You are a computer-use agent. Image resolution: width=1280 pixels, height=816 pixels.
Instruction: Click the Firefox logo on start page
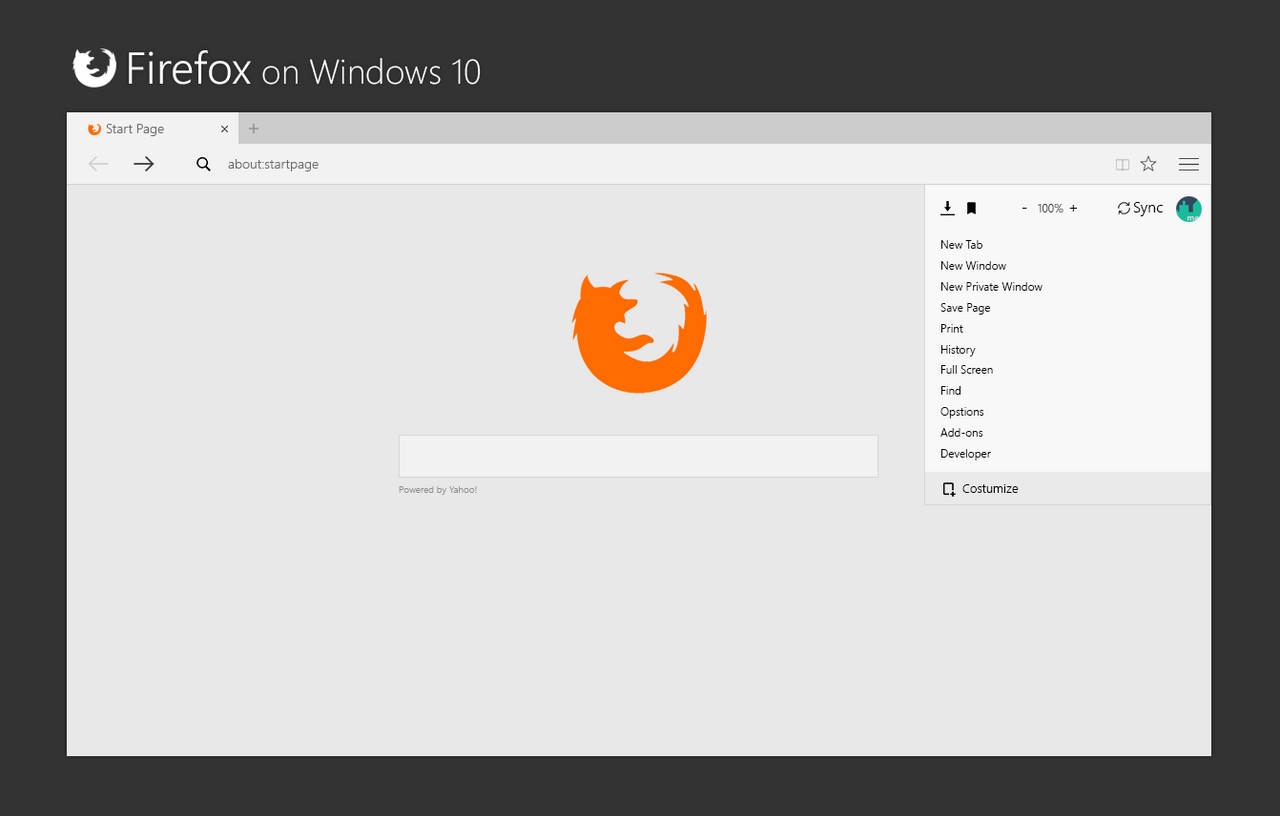(x=639, y=332)
